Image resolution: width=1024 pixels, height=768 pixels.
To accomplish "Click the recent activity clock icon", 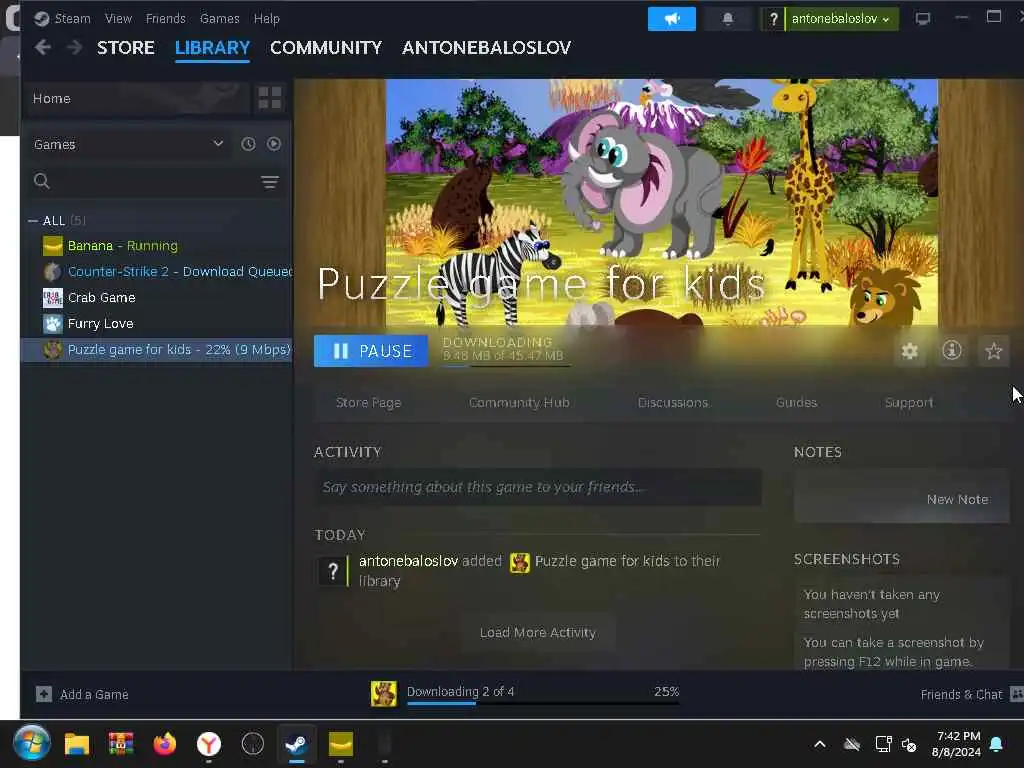I will pyautogui.click(x=248, y=144).
